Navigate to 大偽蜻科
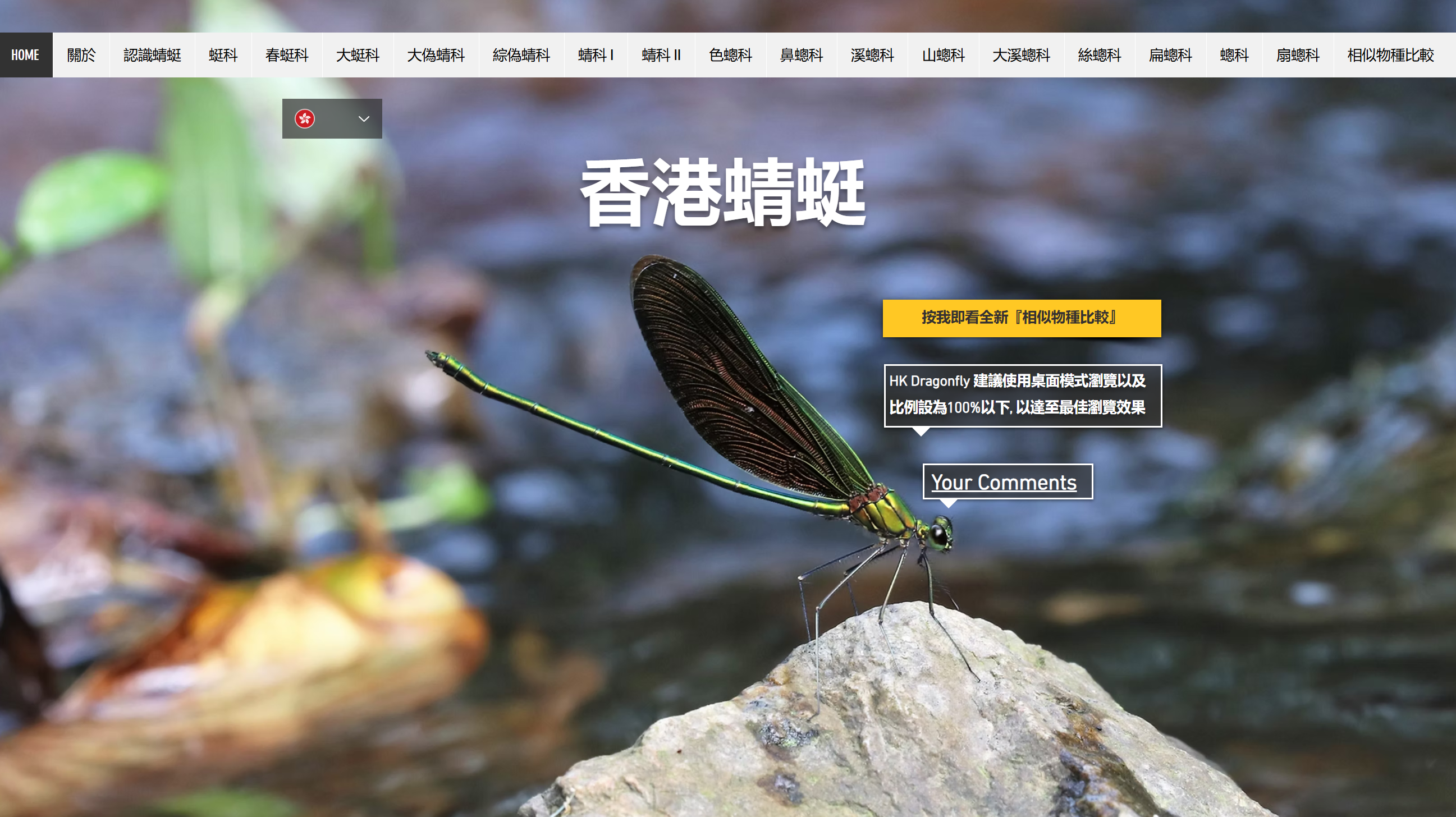The width and height of the screenshot is (1456, 817). click(x=436, y=55)
